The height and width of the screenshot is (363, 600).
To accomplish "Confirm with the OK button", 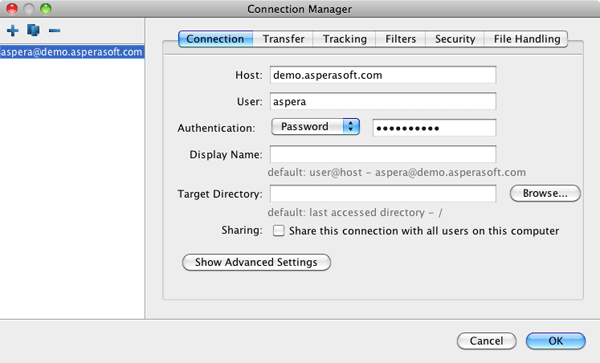I will point(556,341).
